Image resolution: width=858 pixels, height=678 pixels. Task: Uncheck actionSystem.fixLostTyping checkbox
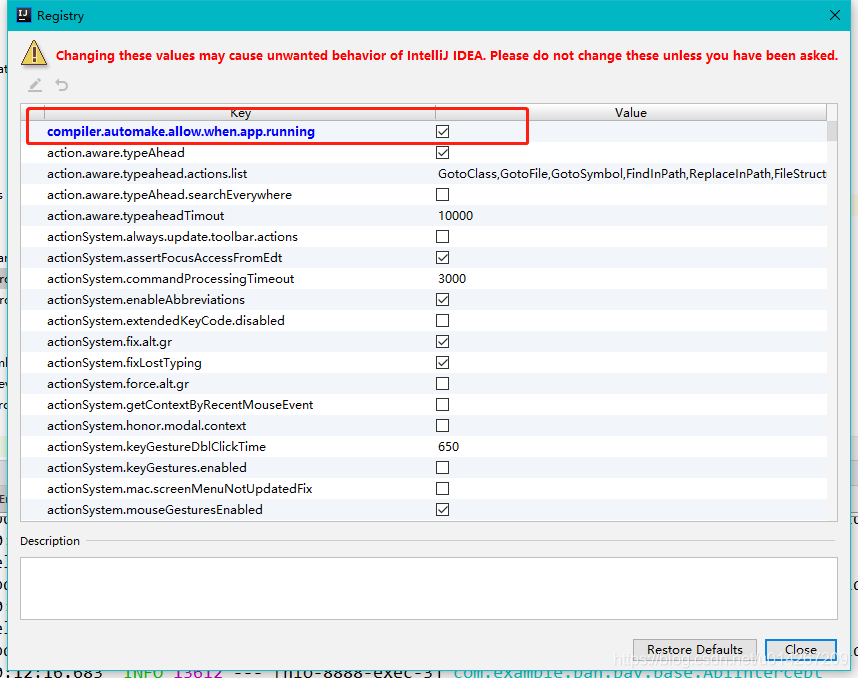(x=442, y=362)
